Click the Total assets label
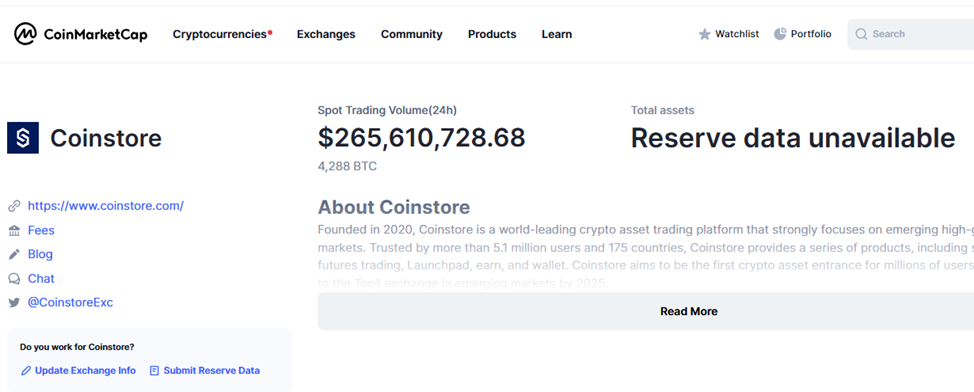974x392 pixels. pos(663,111)
